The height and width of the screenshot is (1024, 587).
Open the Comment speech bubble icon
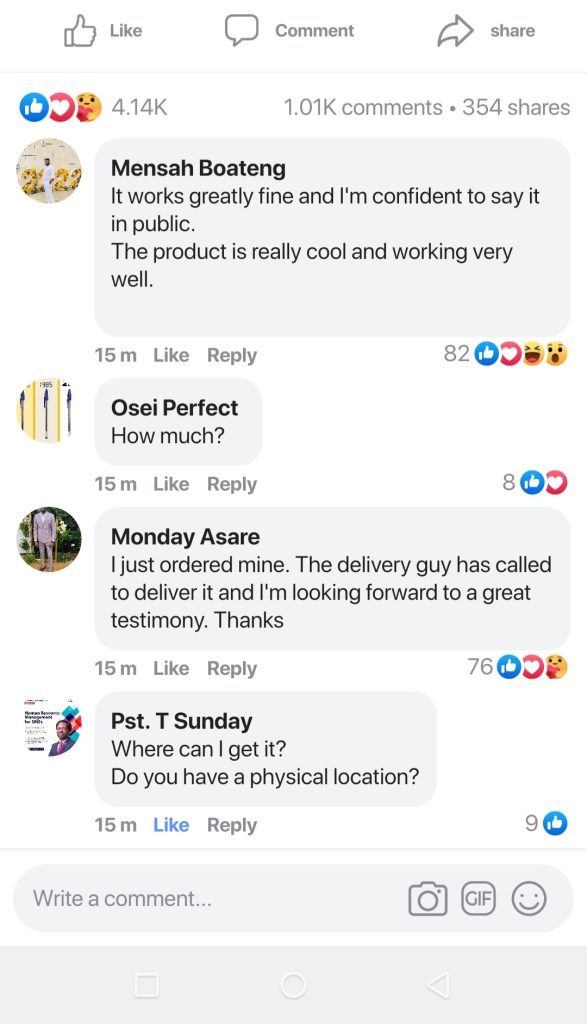coord(242,31)
